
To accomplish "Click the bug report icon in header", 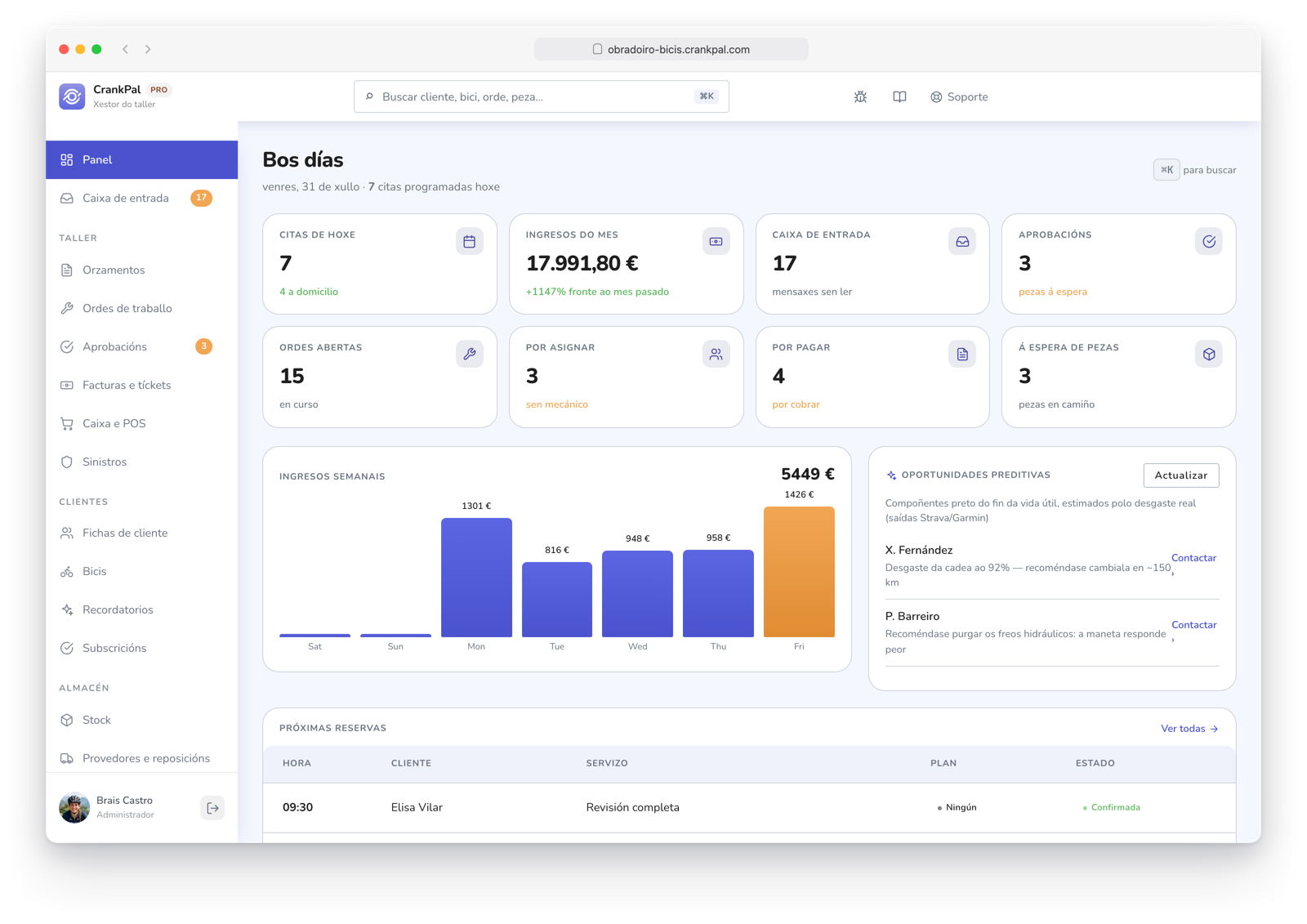I will [860, 96].
